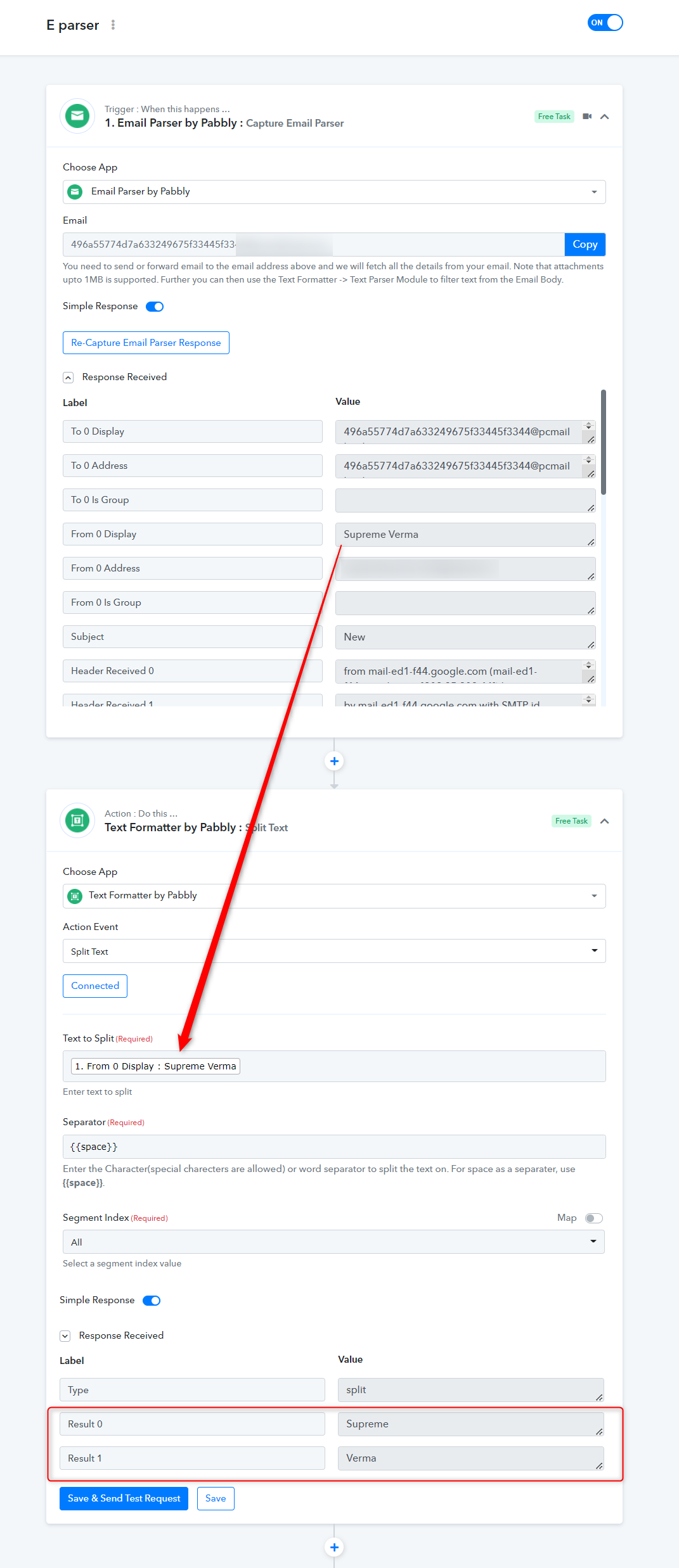
Task: Click the Copy button for the email address
Action: 585,245
